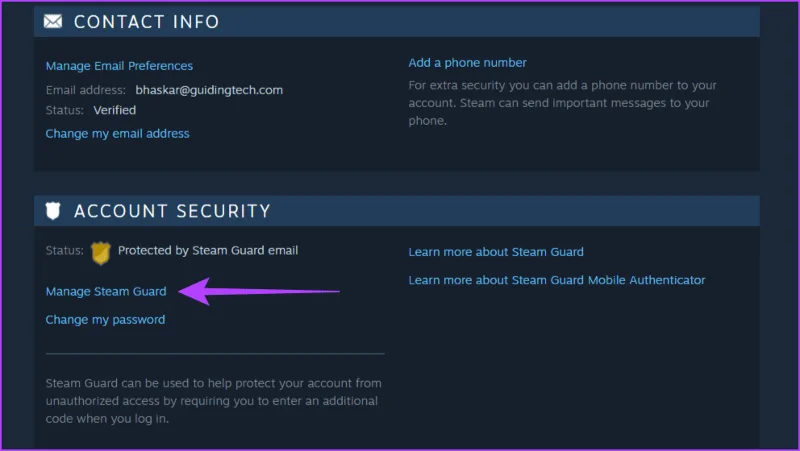Click the CONTACT INFO header title

(x=146, y=21)
